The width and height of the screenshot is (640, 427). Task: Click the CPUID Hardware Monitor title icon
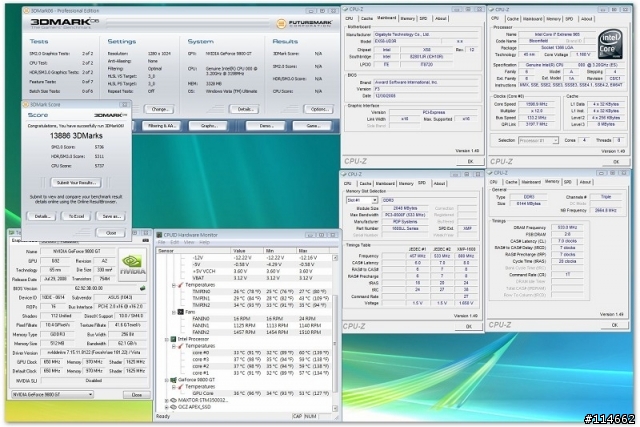tap(160, 235)
